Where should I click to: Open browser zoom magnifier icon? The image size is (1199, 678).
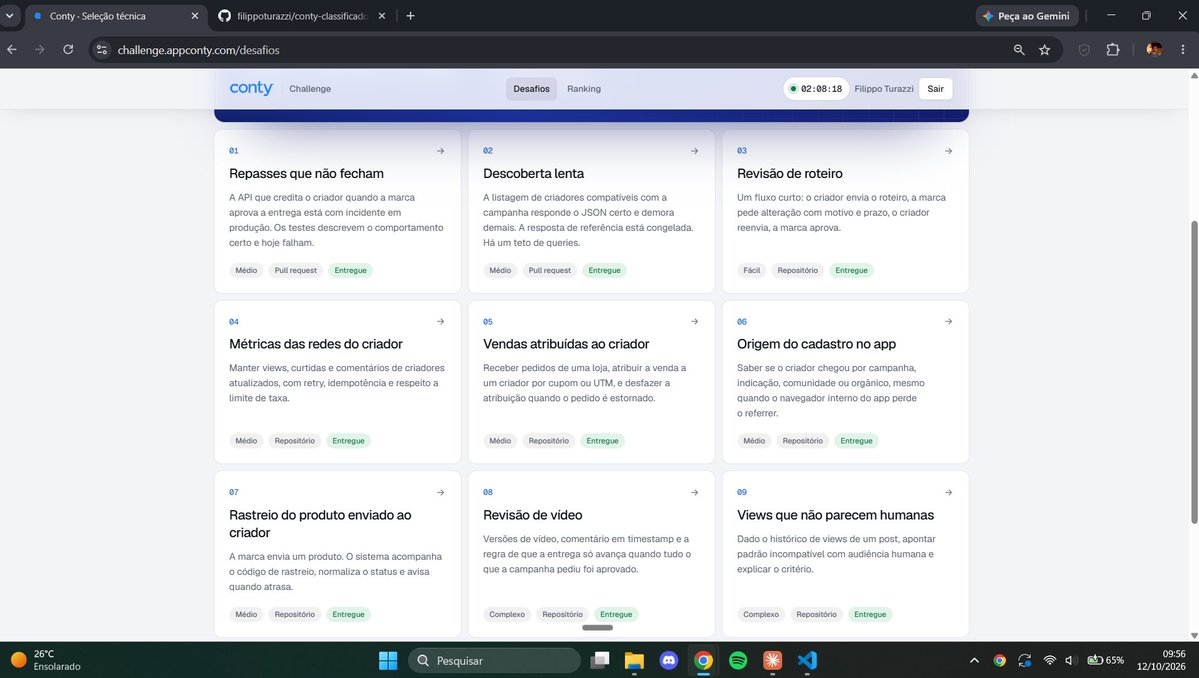tap(1019, 50)
